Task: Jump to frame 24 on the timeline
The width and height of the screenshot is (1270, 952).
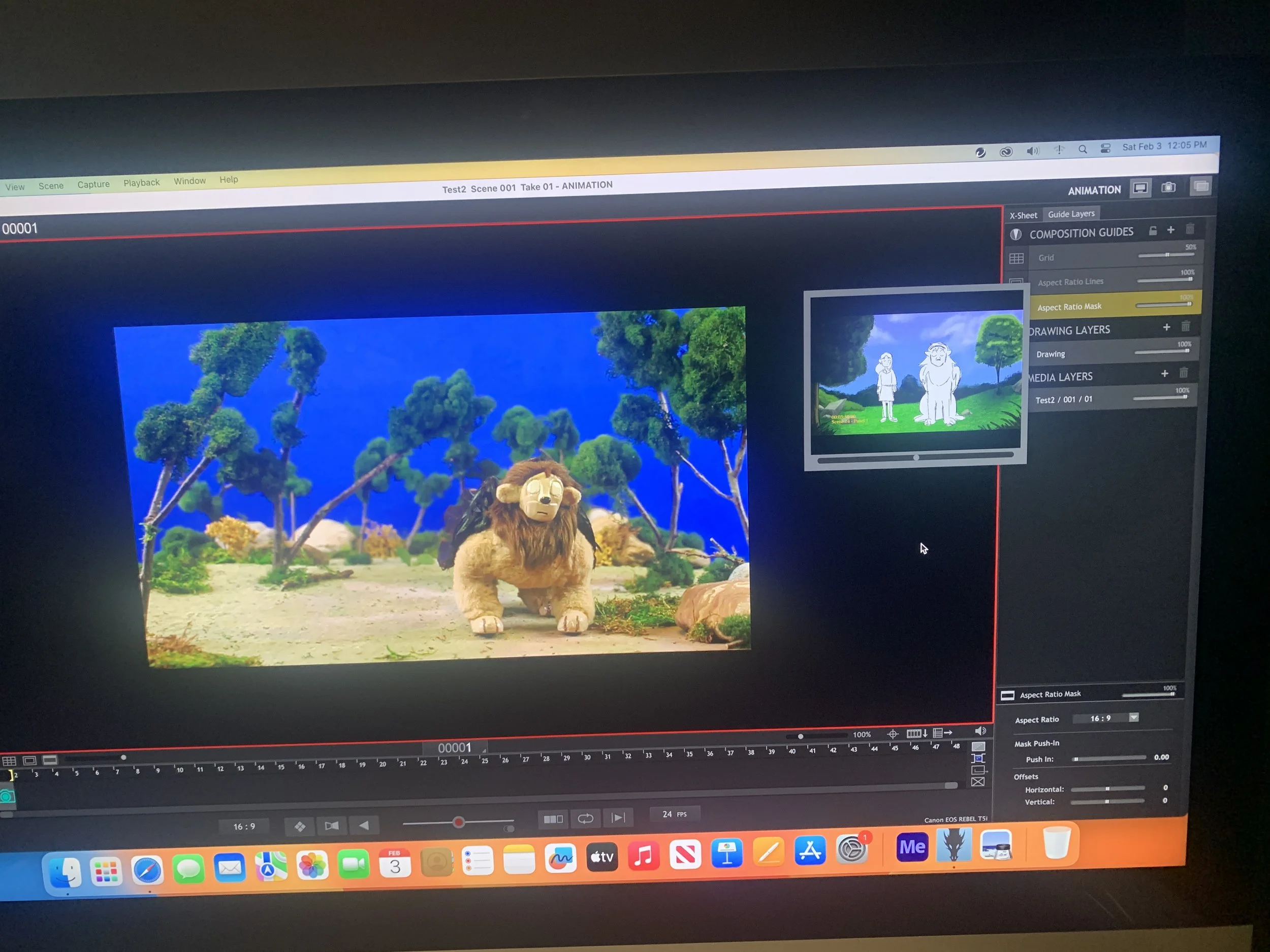Action: (x=463, y=762)
